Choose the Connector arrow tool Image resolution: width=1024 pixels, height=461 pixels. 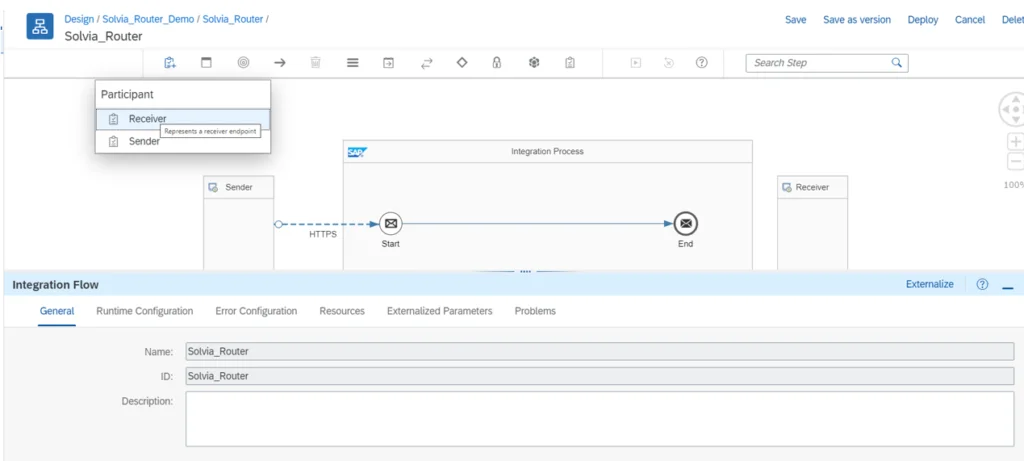click(x=280, y=63)
